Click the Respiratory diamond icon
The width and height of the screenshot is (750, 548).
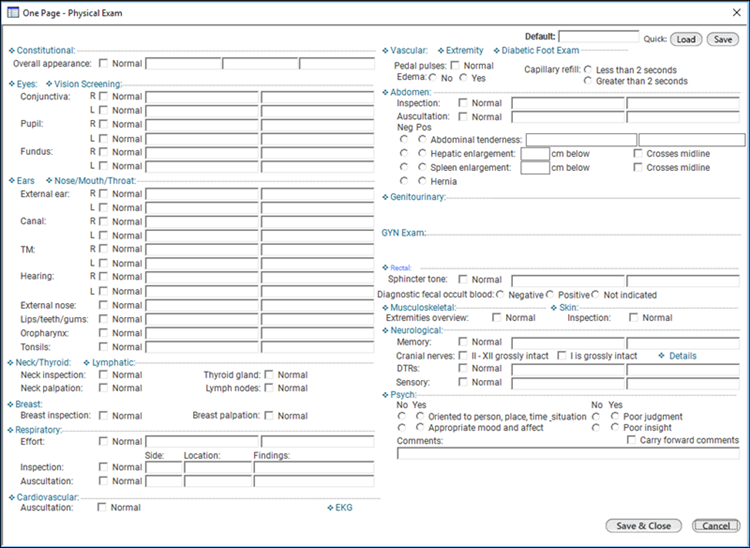tap(11, 430)
